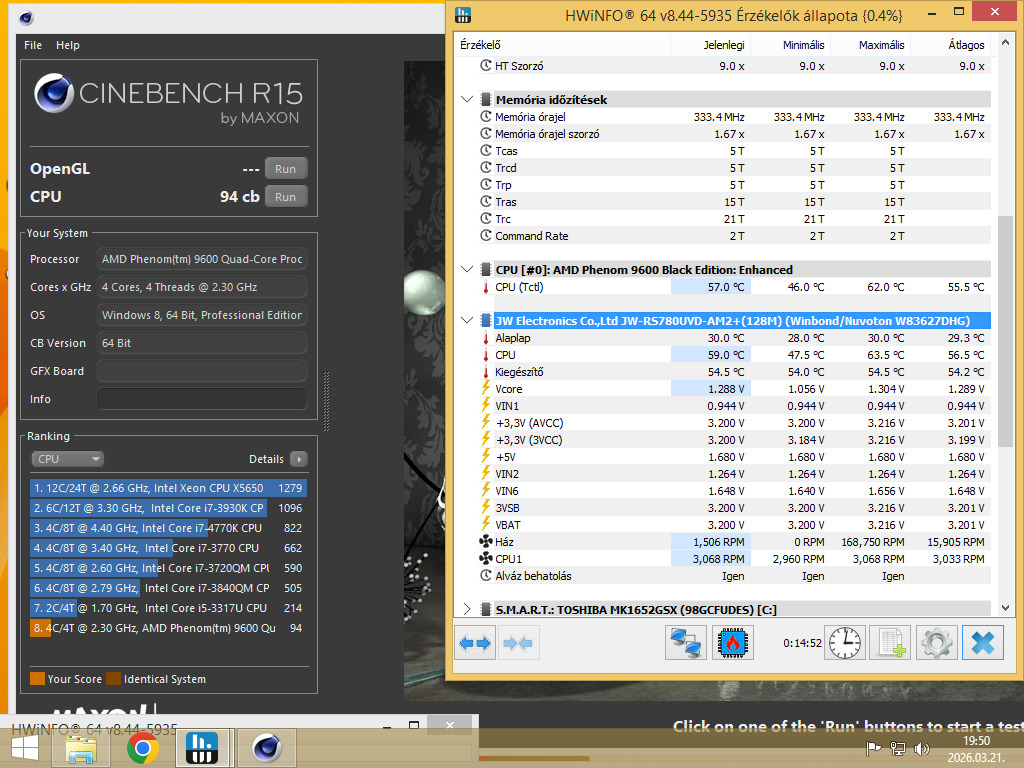Click the VBAT voltage row
This screenshot has height=768, width=1024.
[734, 524]
